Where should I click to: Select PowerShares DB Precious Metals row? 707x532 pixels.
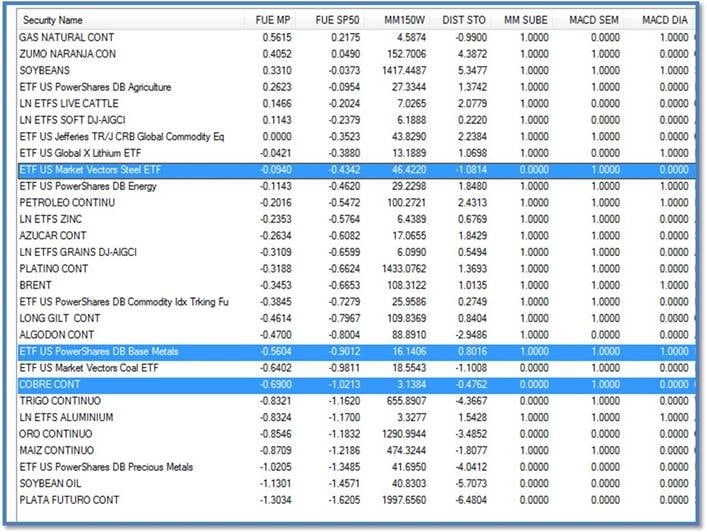coord(356,468)
